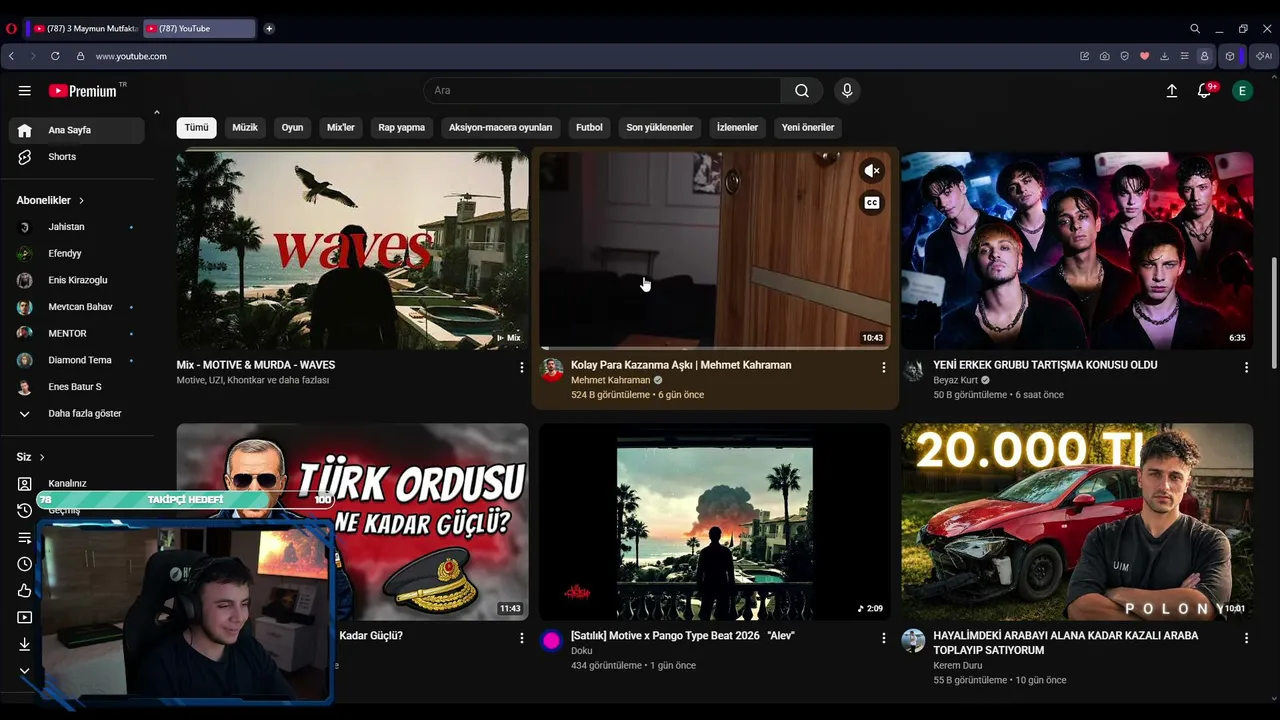Click the page vertical scrollbar thumb
This screenshot has height=720, width=1280.
coord(1274,312)
